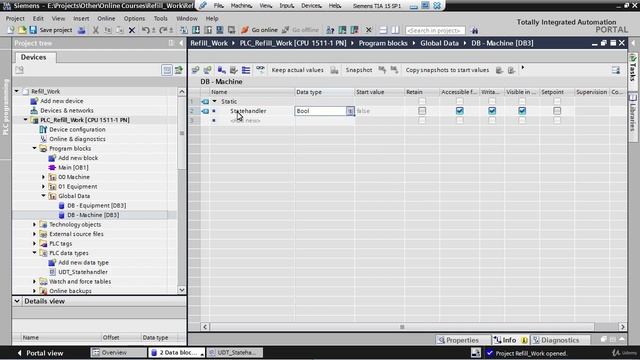Viewport: 640px width, 360px height.
Task: Expand the 01 Equipment folder
Action: tap(44, 187)
